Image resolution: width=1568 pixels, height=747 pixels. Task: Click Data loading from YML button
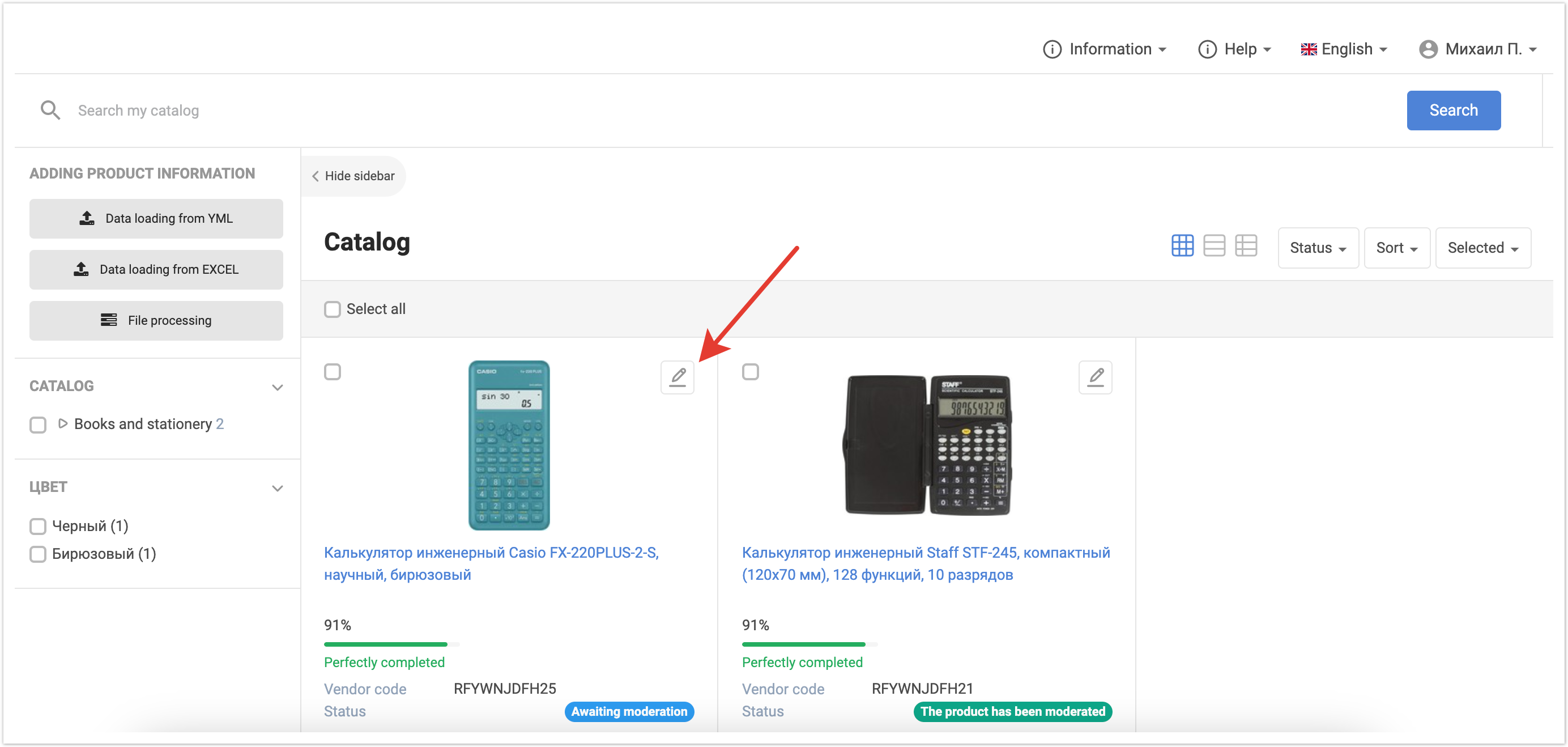click(x=156, y=219)
